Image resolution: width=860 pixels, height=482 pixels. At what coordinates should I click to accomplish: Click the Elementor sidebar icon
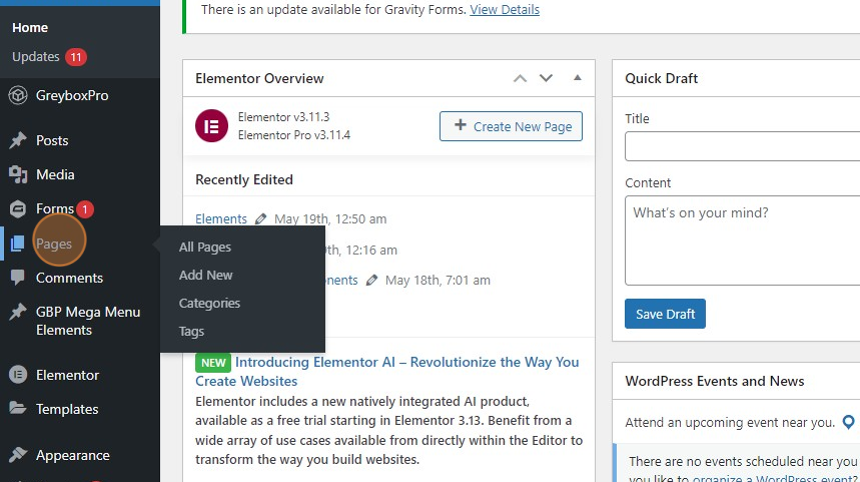click(18, 375)
